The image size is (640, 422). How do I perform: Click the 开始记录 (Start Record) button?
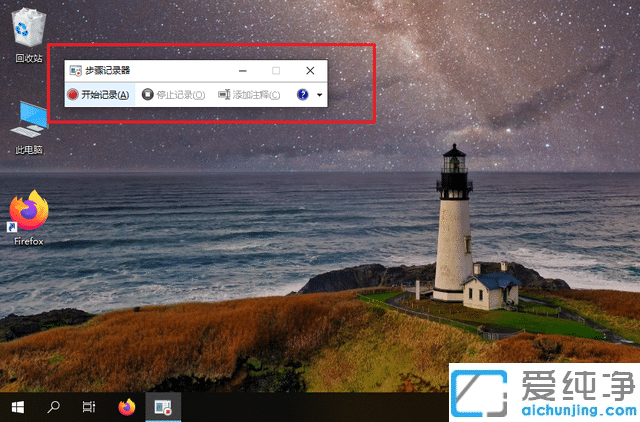coord(98,95)
